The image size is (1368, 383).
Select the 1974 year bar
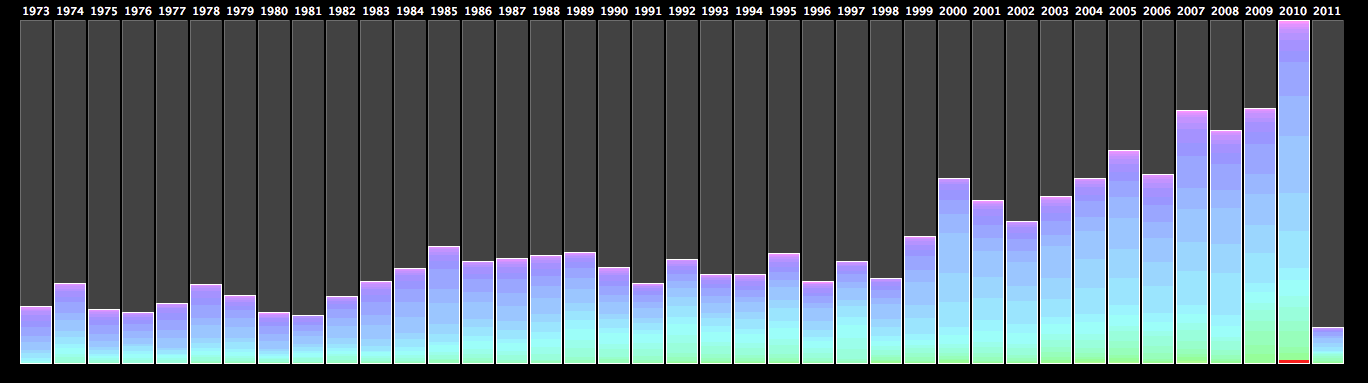[x=70, y=323]
